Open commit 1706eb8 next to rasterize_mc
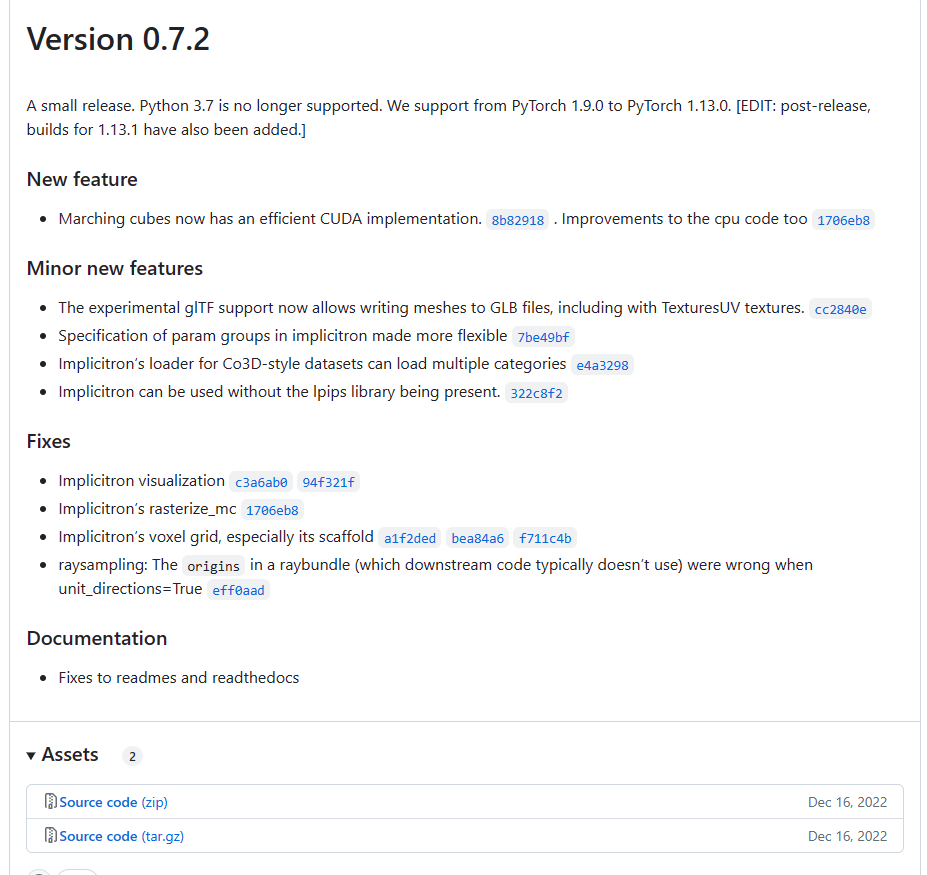The width and height of the screenshot is (927, 875). point(272,510)
